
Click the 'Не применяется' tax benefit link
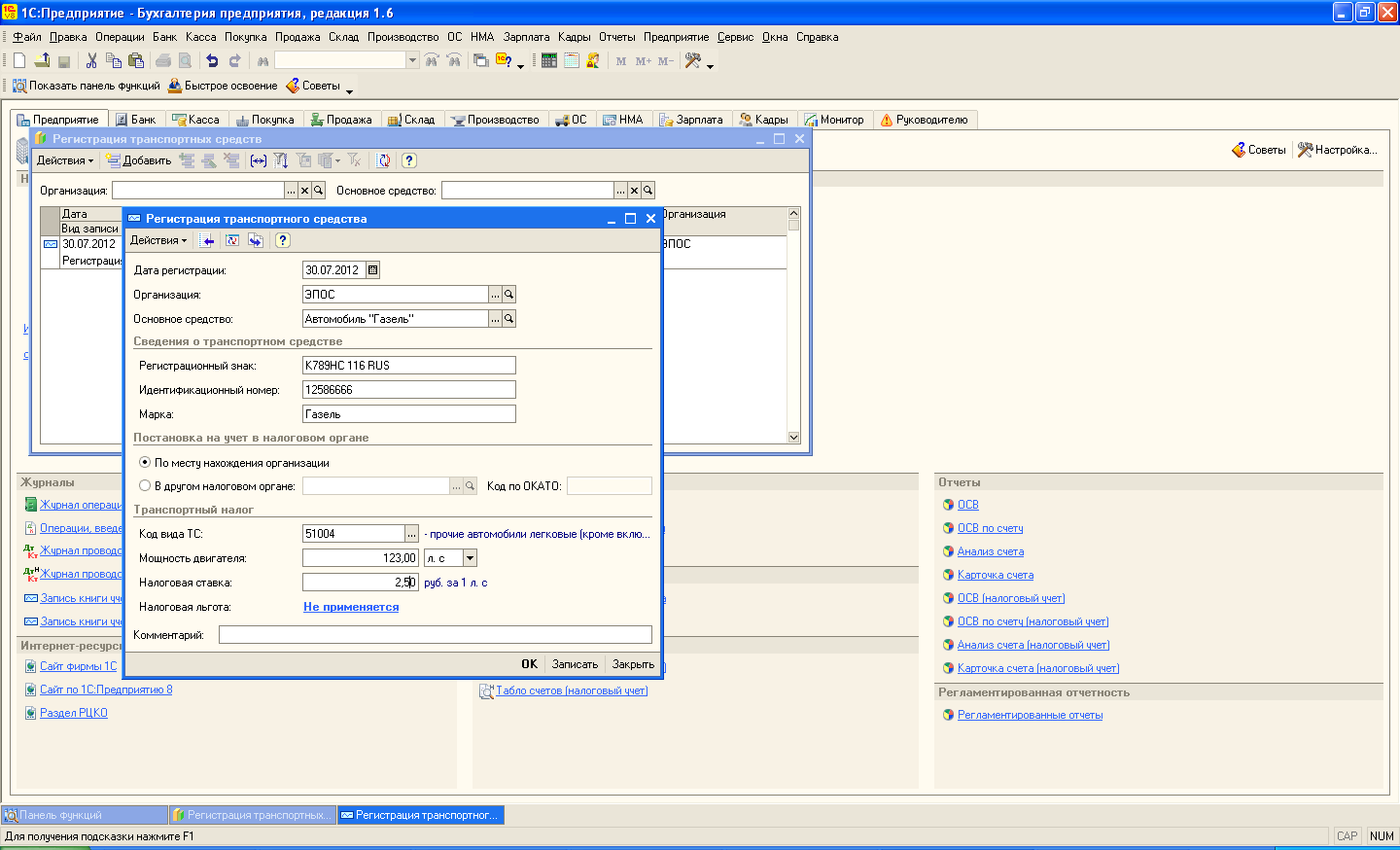pos(351,607)
